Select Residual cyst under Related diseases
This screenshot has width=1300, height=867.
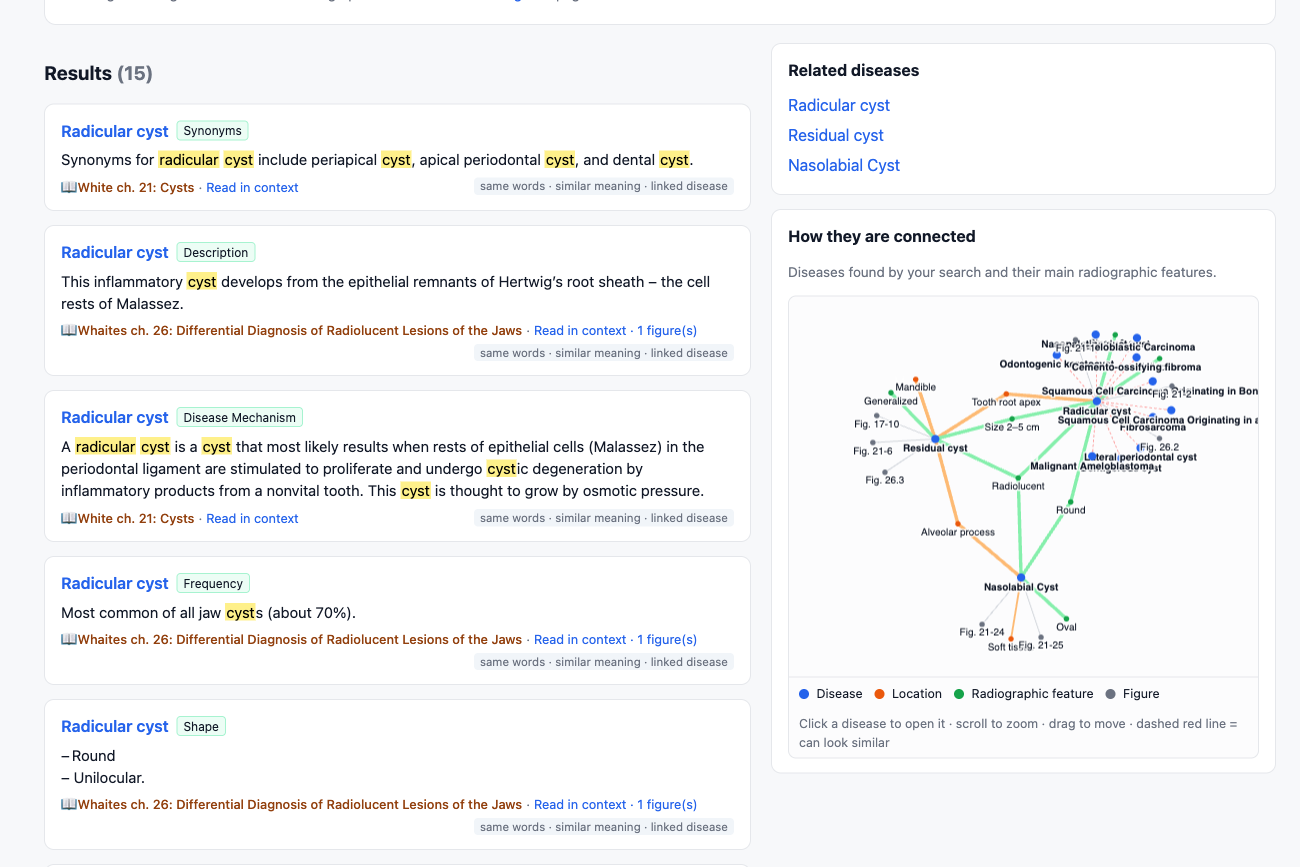point(836,135)
